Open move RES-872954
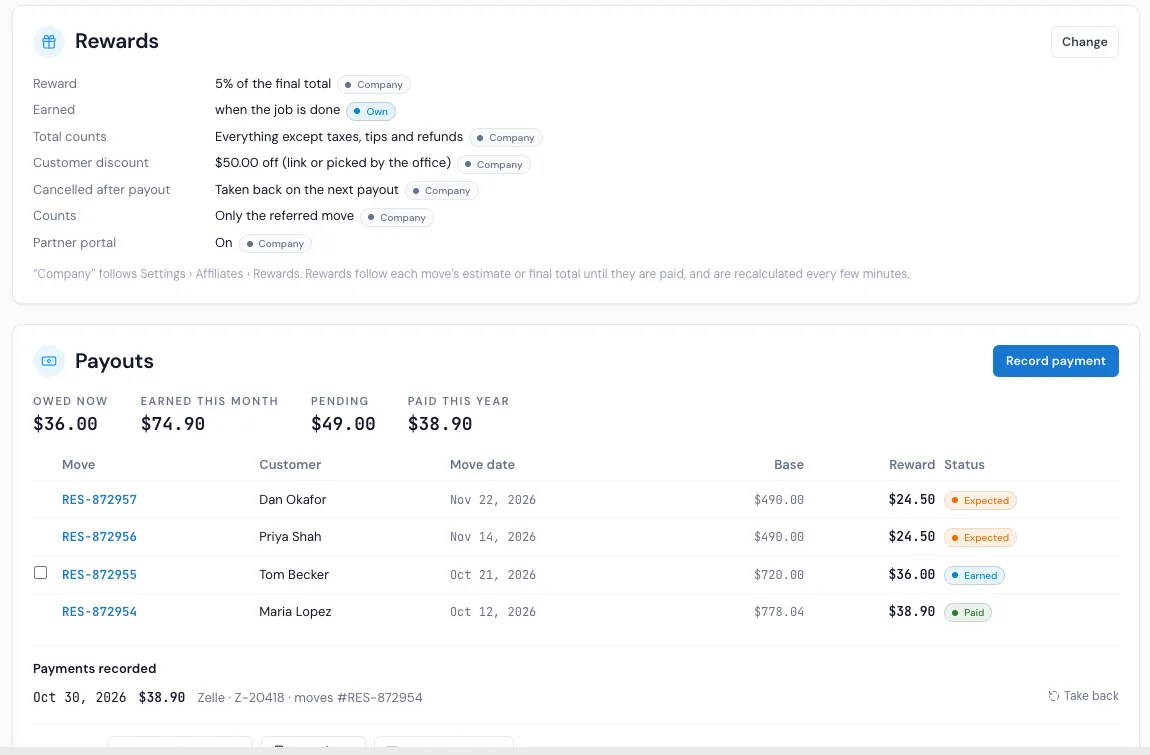The width and height of the screenshot is (1150, 755). tap(99, 612)
